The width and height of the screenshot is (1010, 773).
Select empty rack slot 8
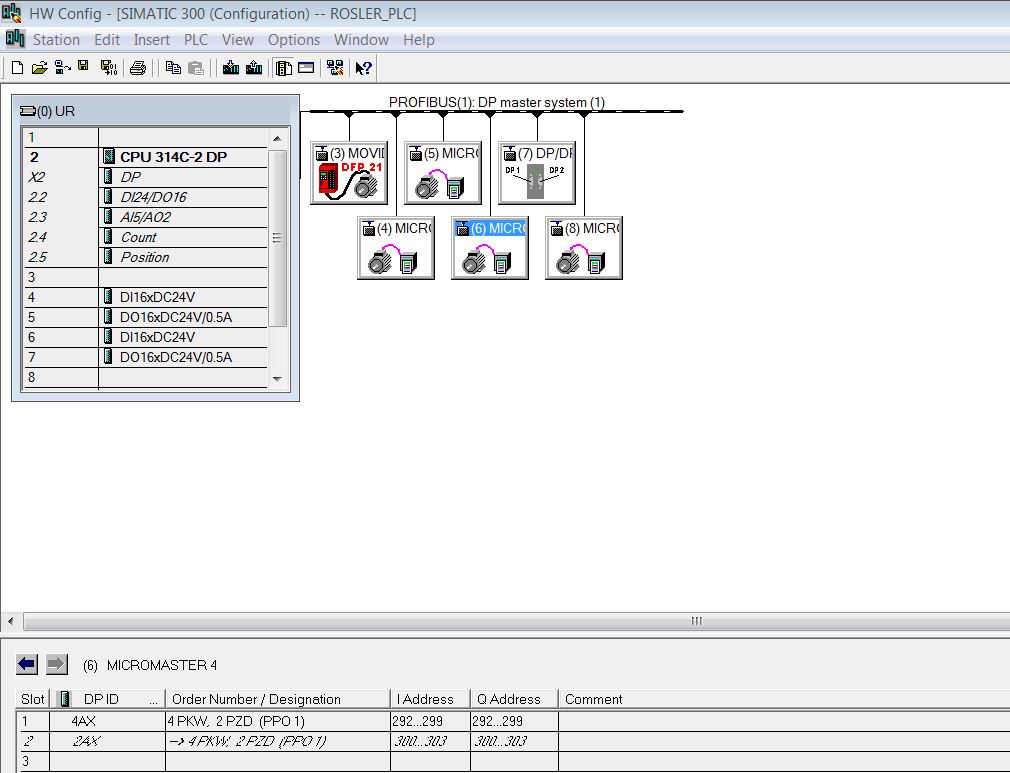tap(146, 377)
